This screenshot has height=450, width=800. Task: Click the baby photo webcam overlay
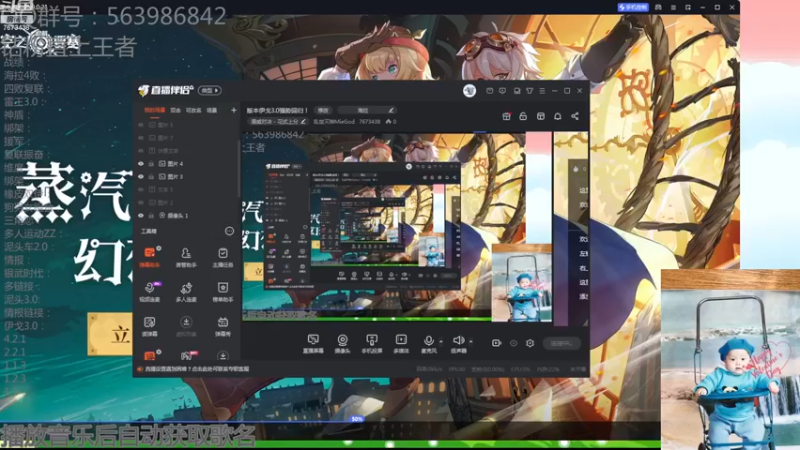tap(731, 360)
